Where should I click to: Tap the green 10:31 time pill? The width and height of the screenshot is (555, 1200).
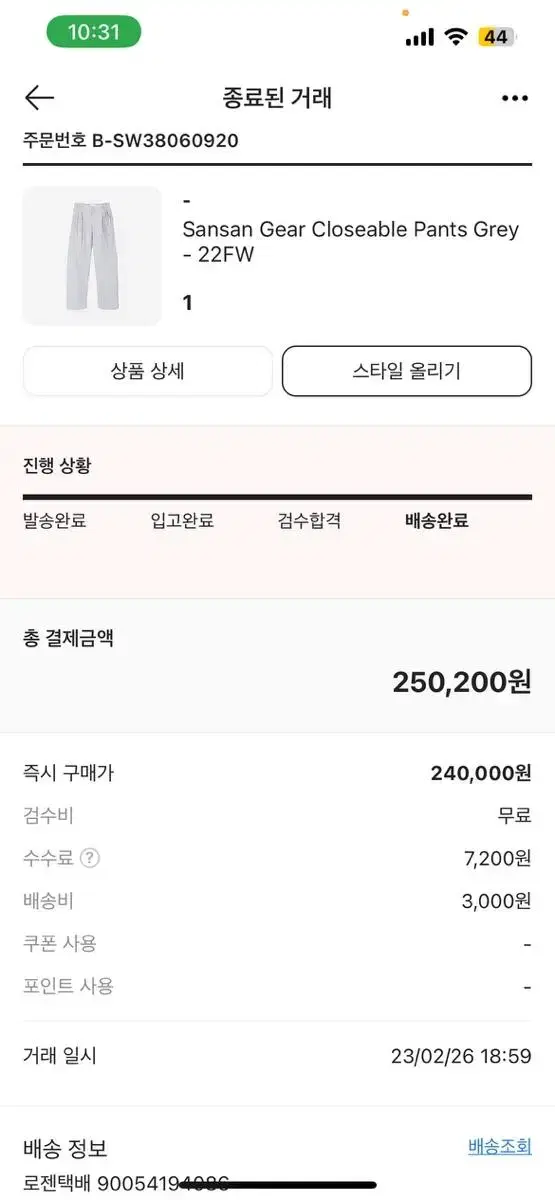click(94, 32)
